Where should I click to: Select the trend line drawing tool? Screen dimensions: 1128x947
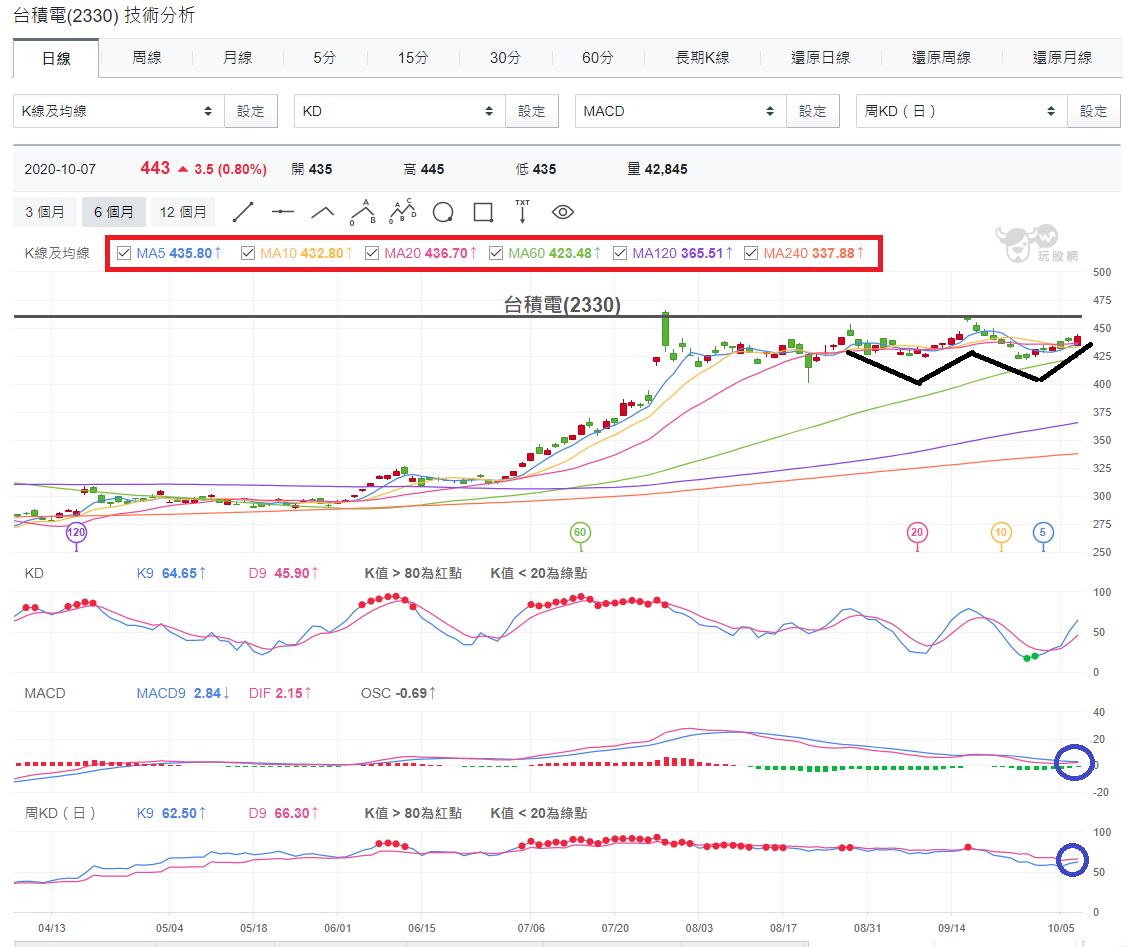[x=243, y=212]
